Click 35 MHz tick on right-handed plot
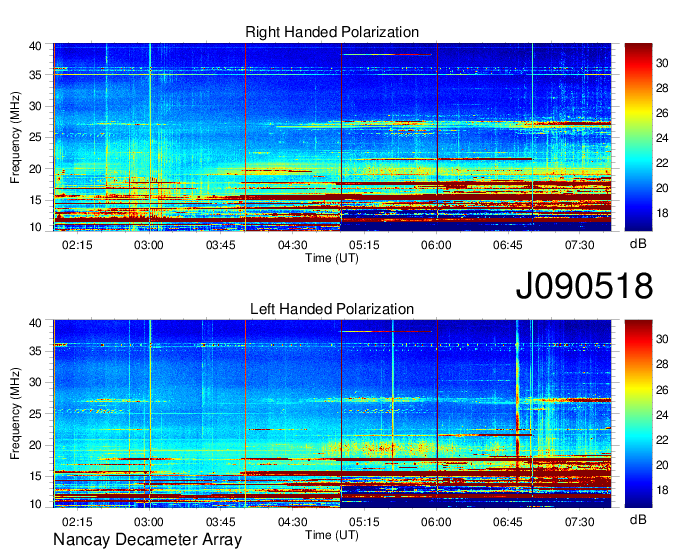Image resolution: width=680 pixels, height=552 pixels. click(35, 75)
